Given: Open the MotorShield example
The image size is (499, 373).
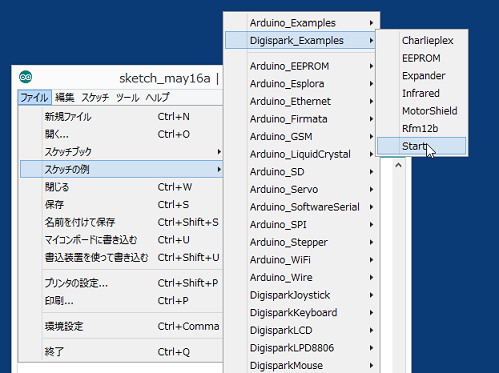Looking at the screenshot, I should pos(422,111).
